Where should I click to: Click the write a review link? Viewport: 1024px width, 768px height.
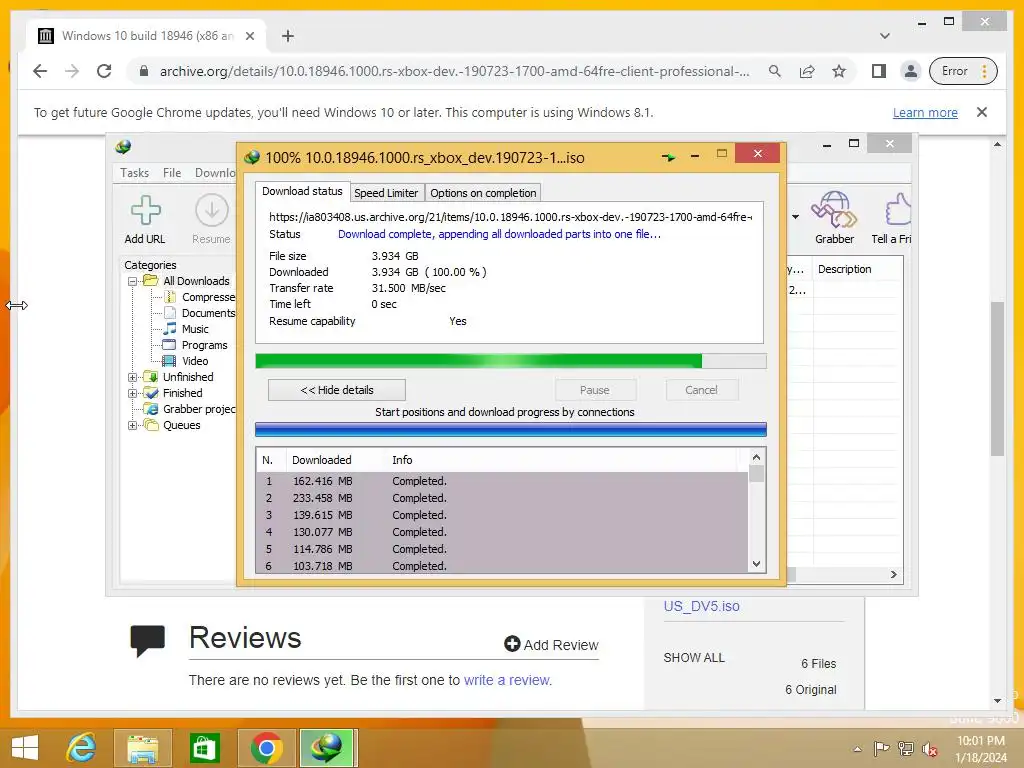click(x=507, y=680)
